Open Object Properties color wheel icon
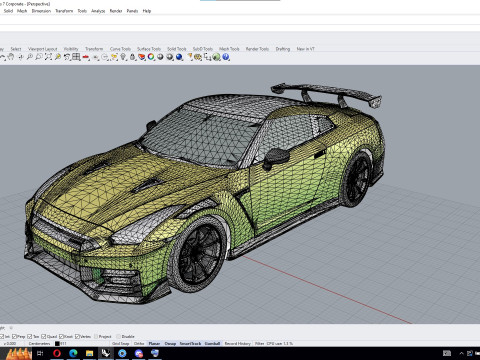The width and height of the screenshot is (480, 360). 151,57
